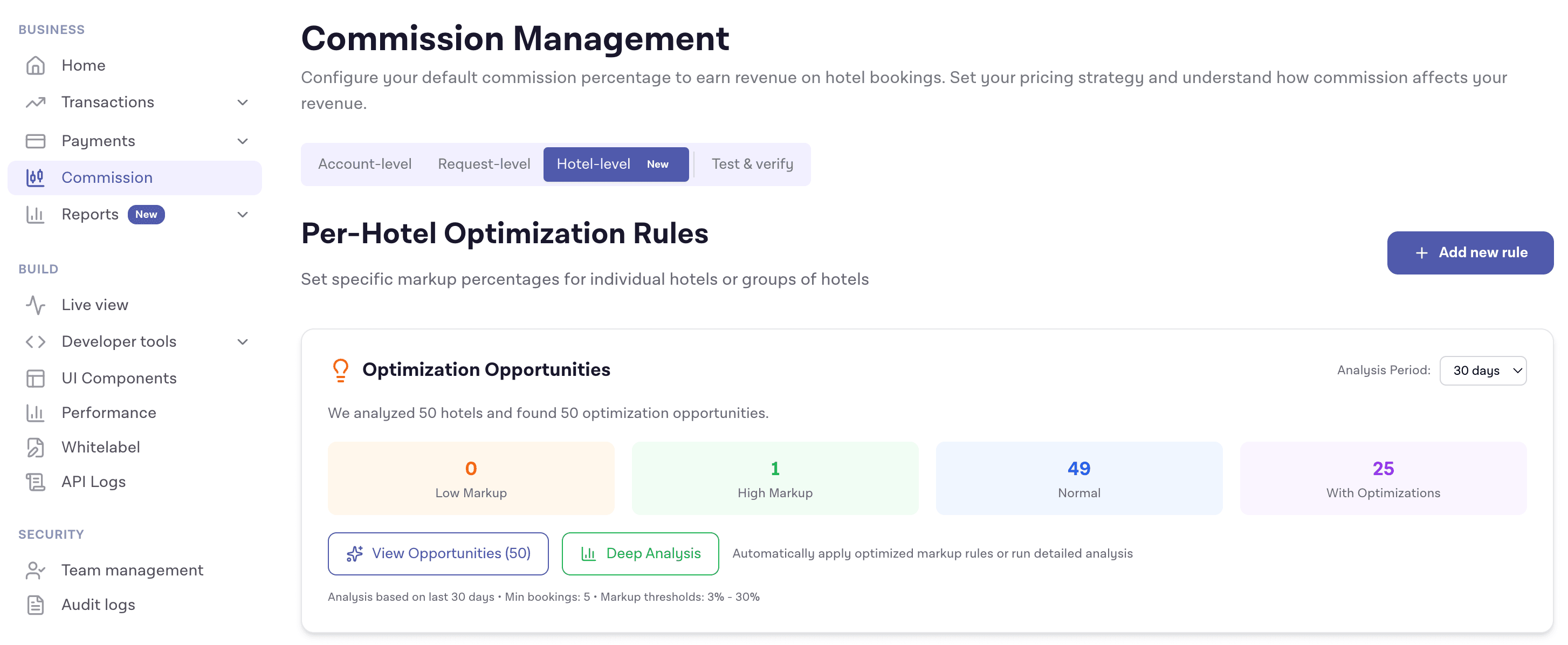Viewport: 1568px width, 645px height.
Task: Click the API Logs scroll icon
Action: pyautogui.click(x=35, y=482)
